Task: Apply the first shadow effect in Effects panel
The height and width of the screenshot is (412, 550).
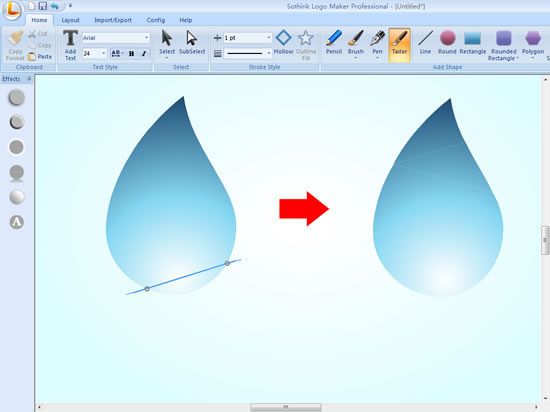Action: [16, 97]
